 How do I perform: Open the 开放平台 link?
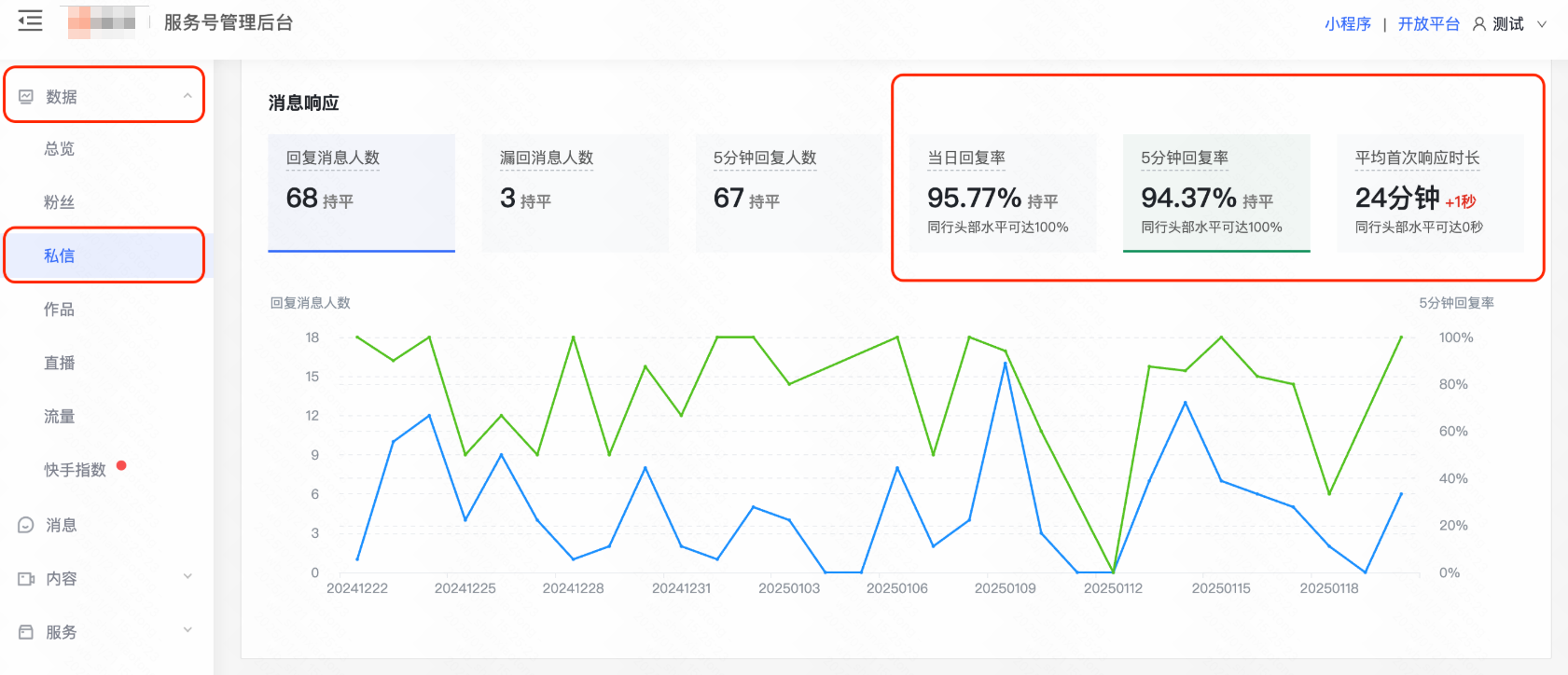[1428, 24]
